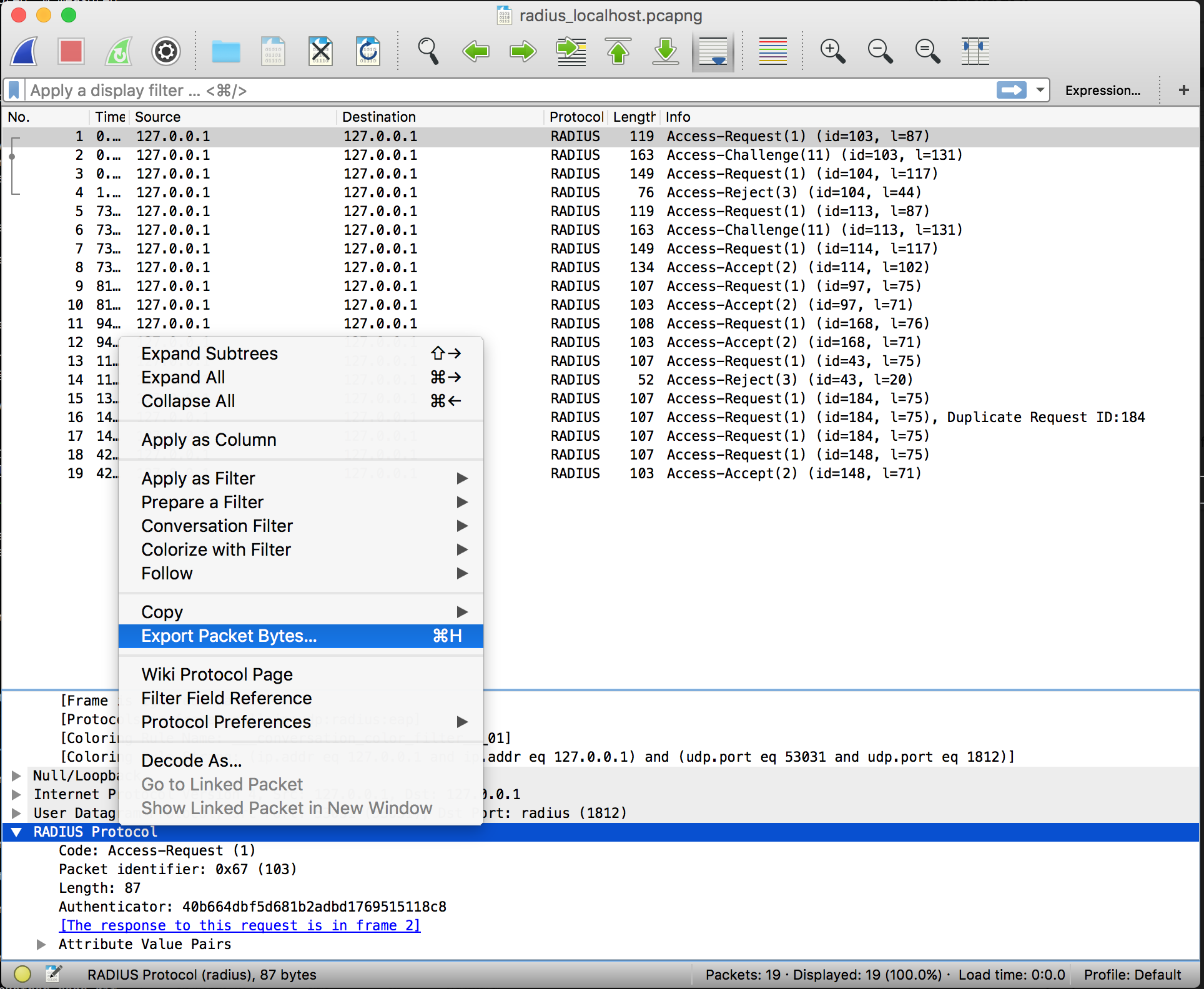Save the capture file icon
Image resolution: width=1204 pixels, height=989 pixels.
click(x=274, y=51)
